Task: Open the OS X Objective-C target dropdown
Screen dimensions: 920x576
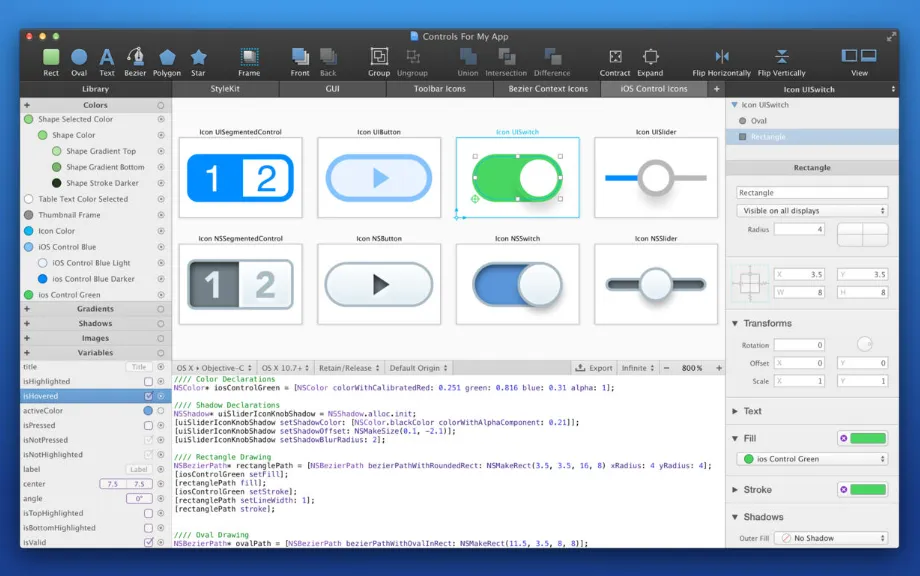Action: [214, 368]
